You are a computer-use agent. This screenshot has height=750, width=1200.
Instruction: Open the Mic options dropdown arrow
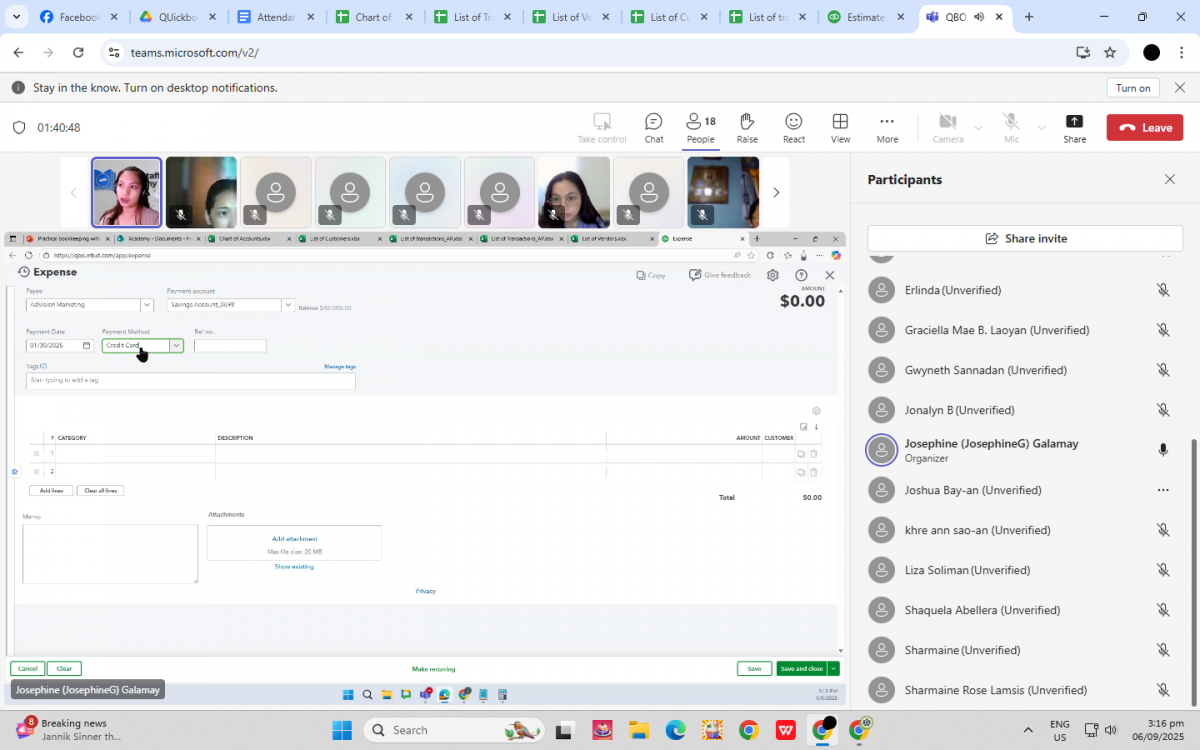pyautogui.click(x=1041, y=128)
